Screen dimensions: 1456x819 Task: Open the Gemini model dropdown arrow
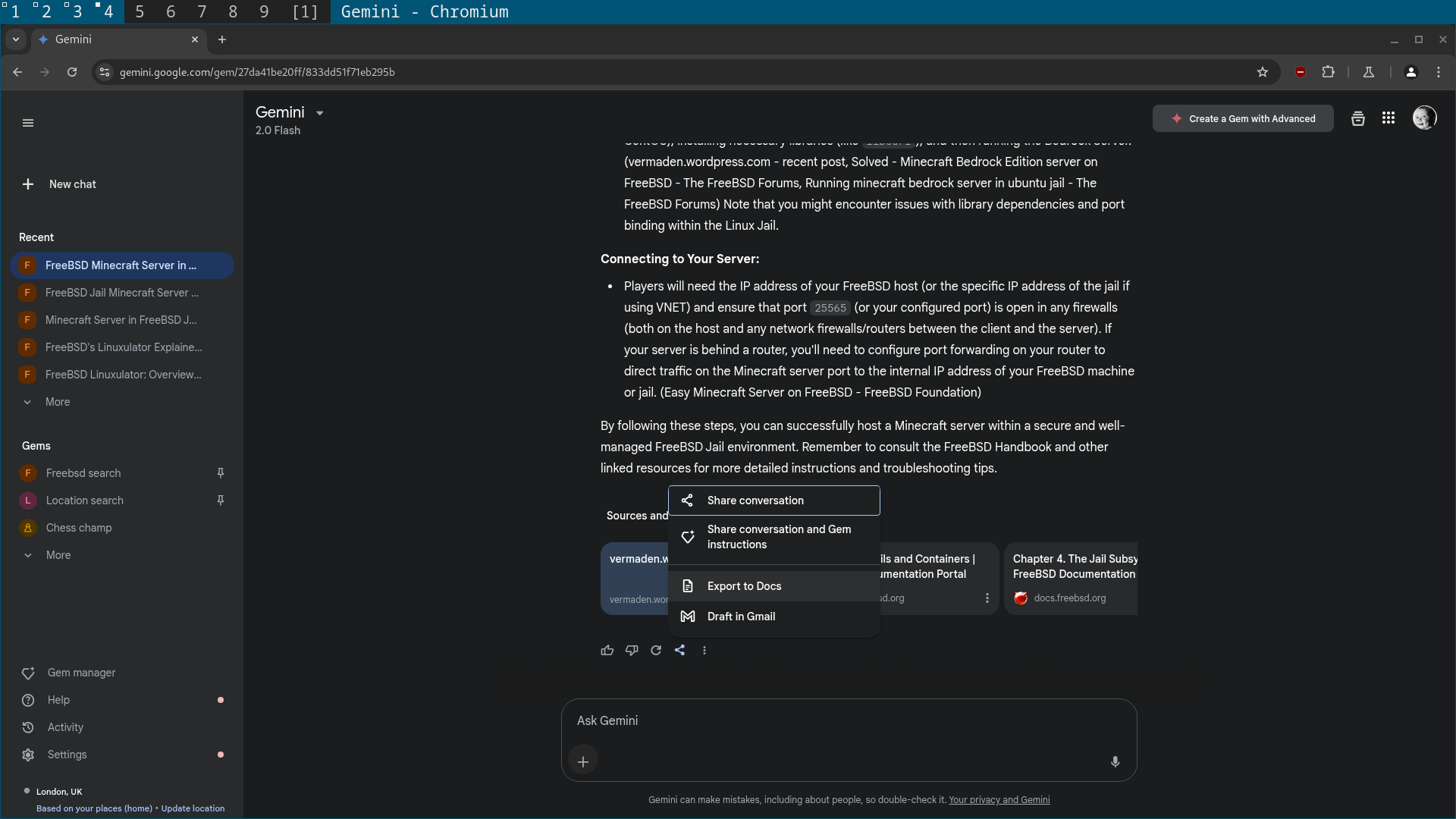(x=320, y=113)
